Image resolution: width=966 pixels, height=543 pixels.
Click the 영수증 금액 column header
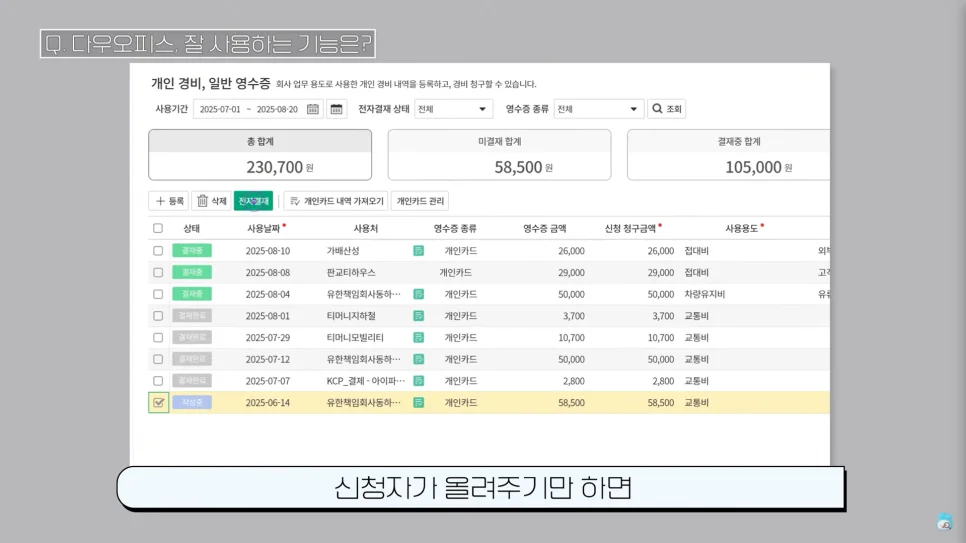pyautogui.click(x=545, y=228)
